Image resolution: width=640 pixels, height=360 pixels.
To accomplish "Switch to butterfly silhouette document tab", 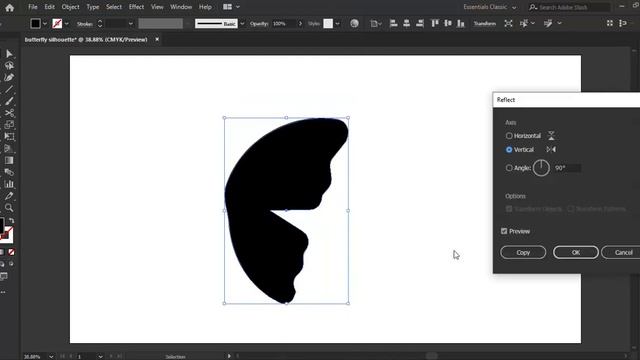I will click(x=86, y=40).
